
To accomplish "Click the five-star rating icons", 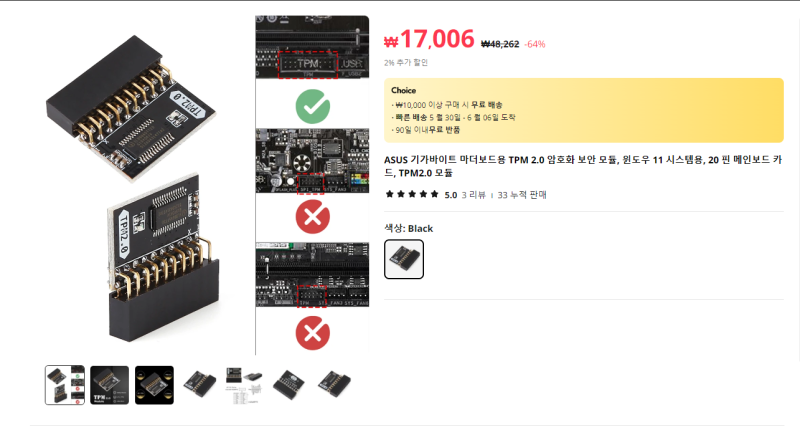I will [412, 194].
